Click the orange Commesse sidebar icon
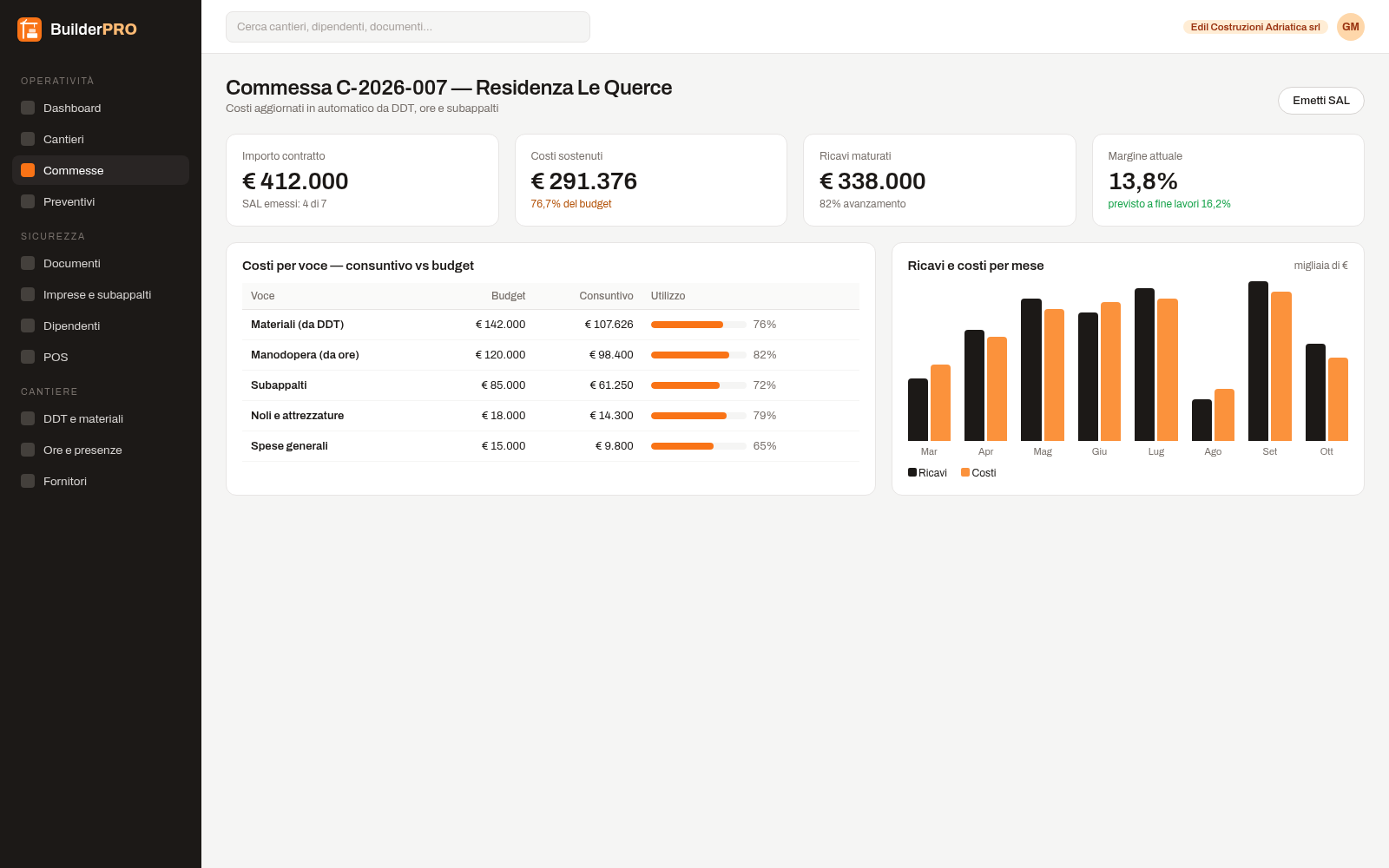The width and height of the screenshot is (1389, 868). pos(28,170)
